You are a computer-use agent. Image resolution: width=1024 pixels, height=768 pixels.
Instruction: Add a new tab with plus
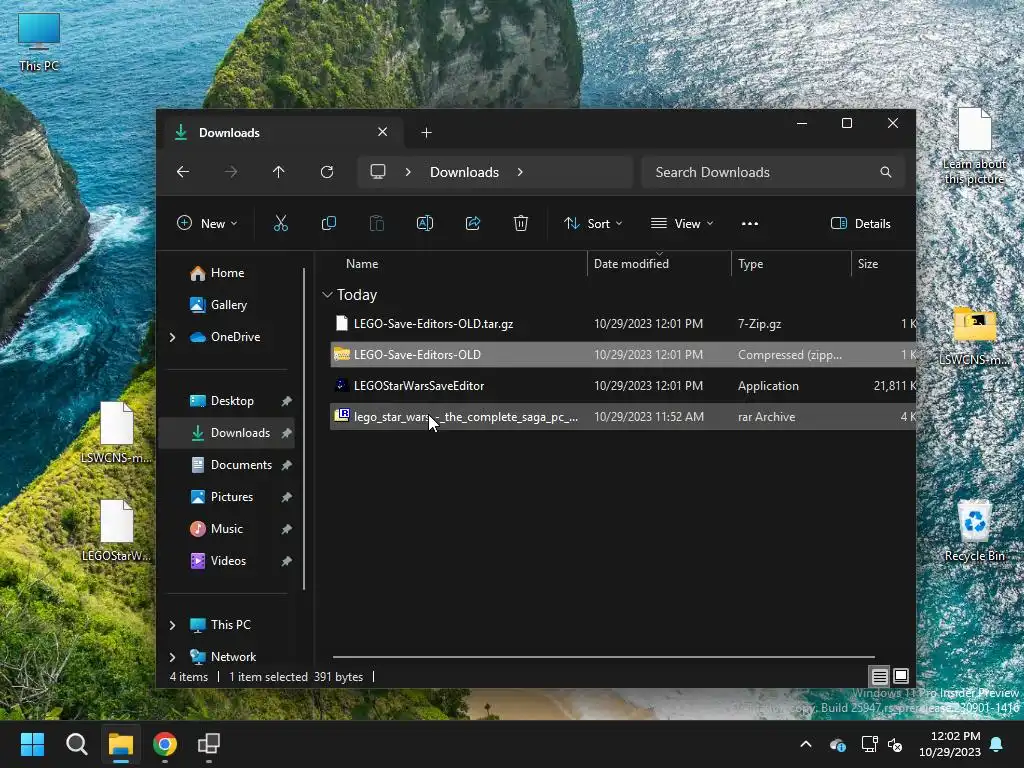(x=426, y=133)
